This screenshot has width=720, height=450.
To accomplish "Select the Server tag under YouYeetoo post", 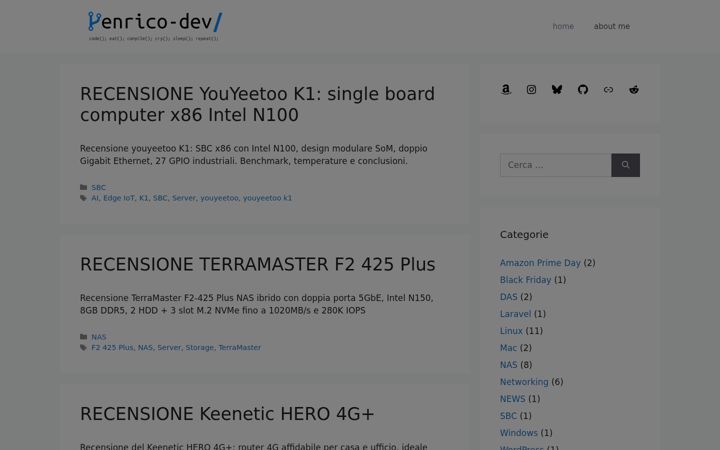I will pyautogui.click(x=184, y=198).
